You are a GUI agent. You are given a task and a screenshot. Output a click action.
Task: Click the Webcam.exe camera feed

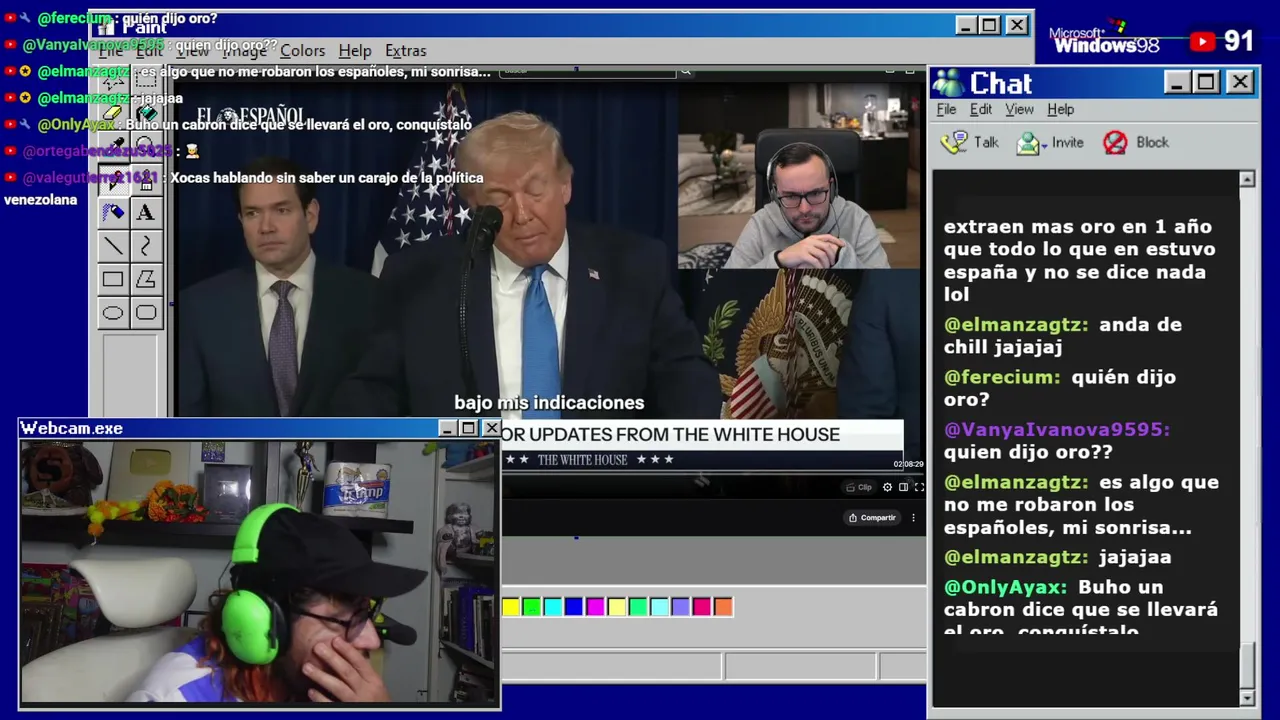(x=260, y=572)
